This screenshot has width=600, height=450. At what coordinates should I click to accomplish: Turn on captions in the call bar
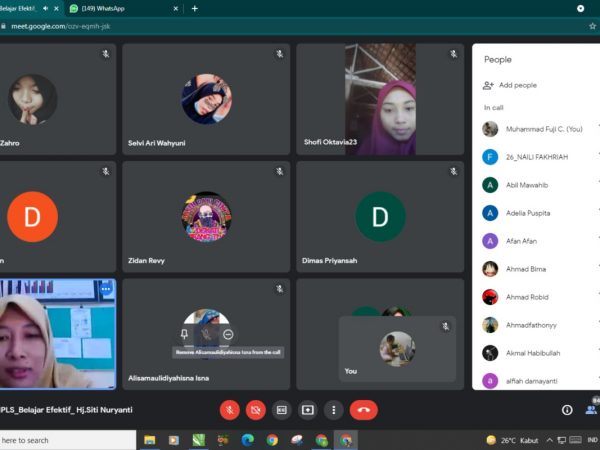click(x=282, y=409)
